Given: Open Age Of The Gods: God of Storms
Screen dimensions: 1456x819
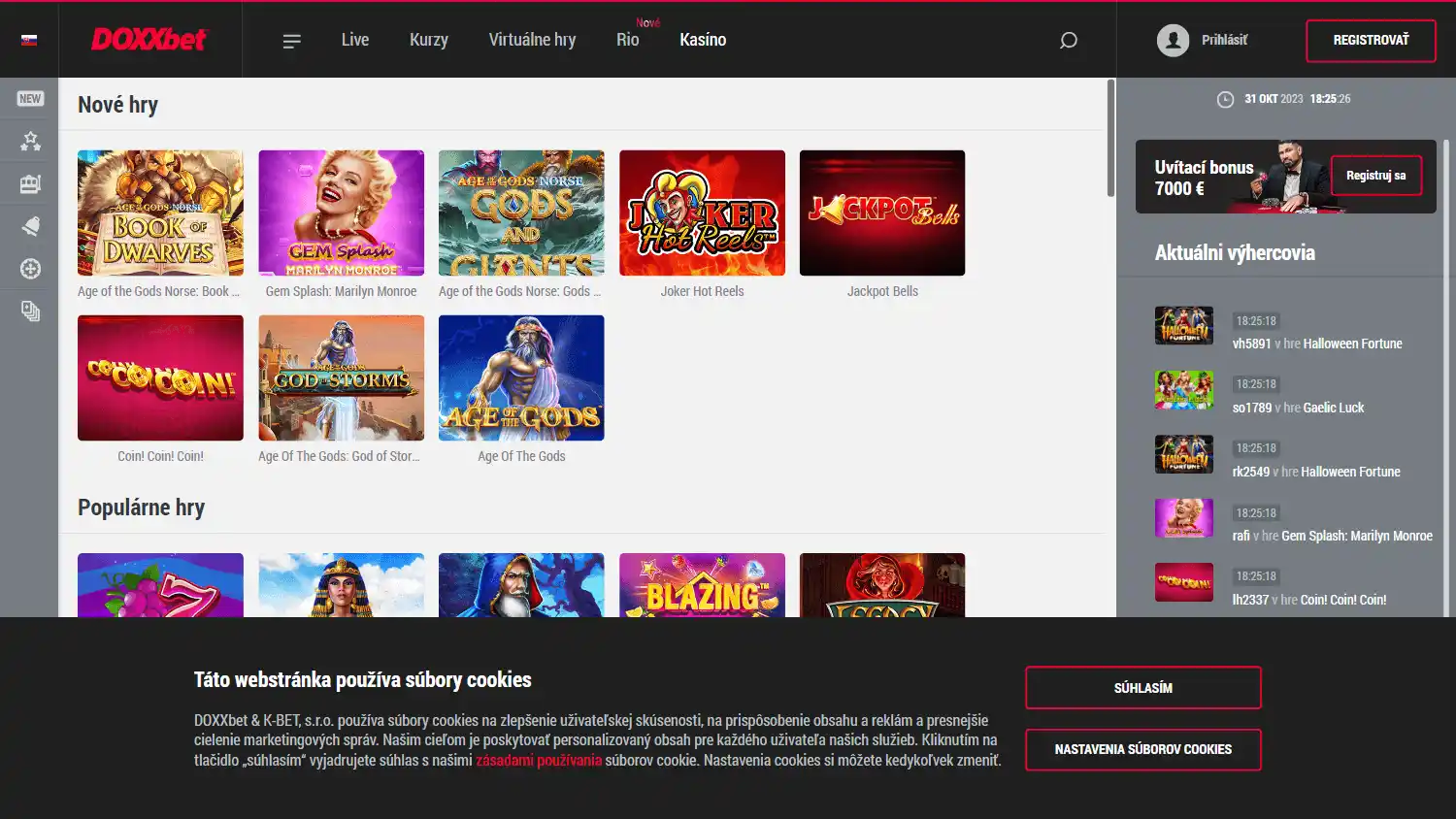Looking at the screenshot, I should 341,377.
